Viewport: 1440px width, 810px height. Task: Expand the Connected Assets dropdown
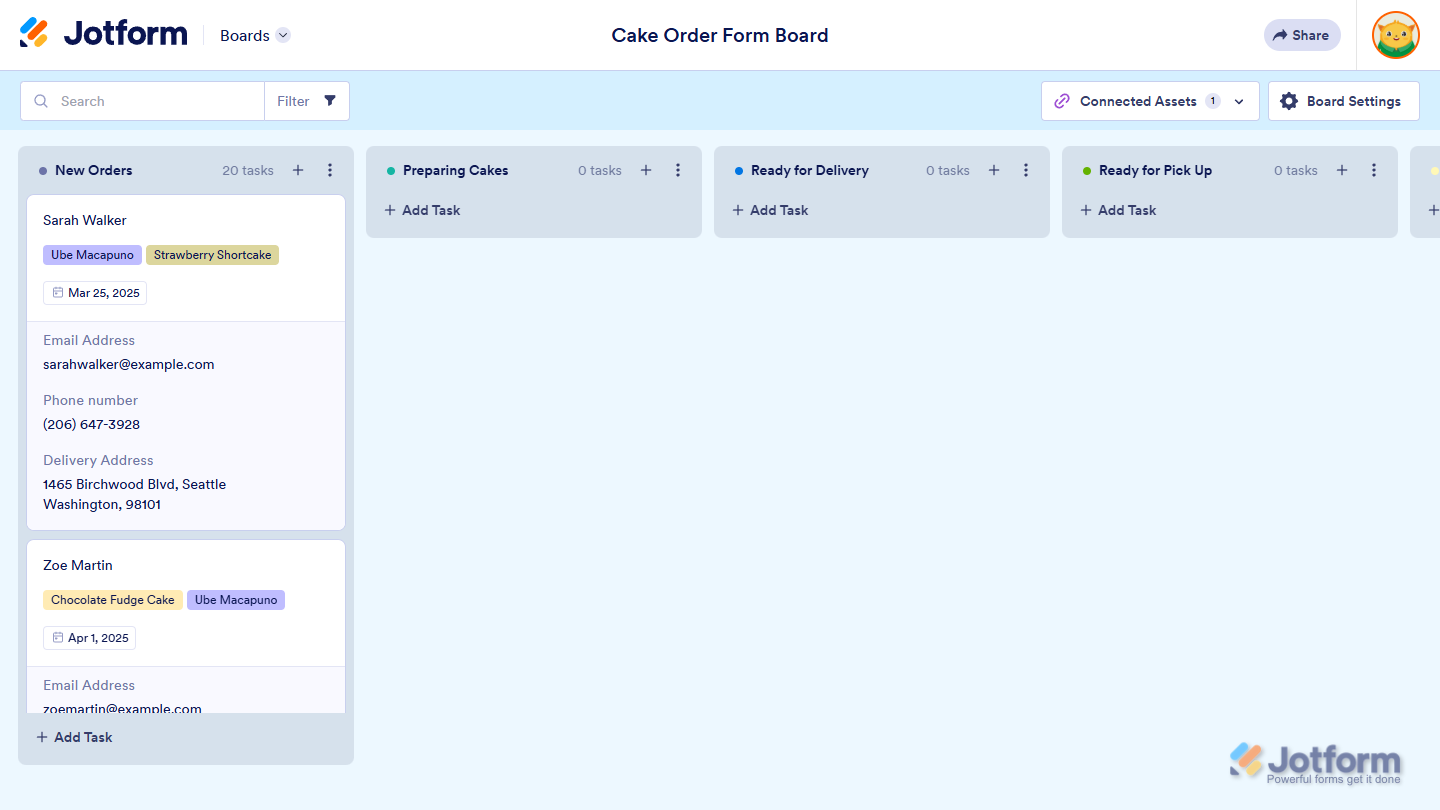point(1239,101)
